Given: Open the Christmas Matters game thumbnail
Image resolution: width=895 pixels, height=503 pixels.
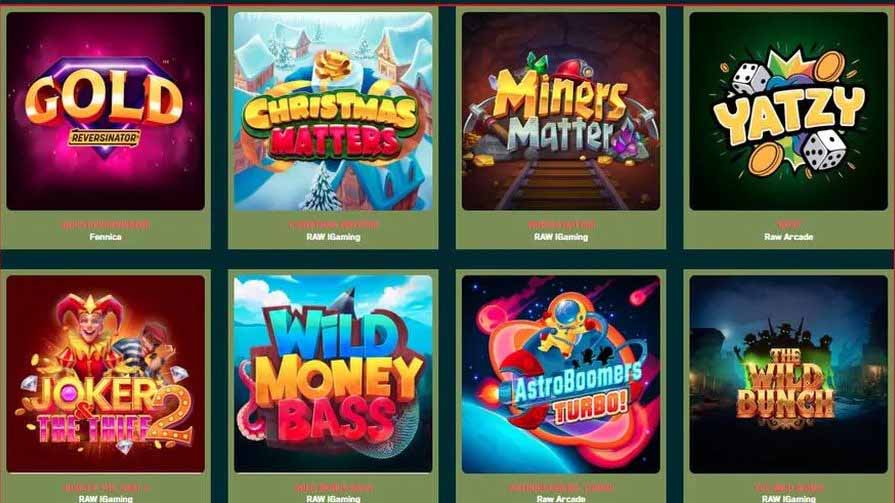Looking at the screenshot, I should tap(333, 111).
